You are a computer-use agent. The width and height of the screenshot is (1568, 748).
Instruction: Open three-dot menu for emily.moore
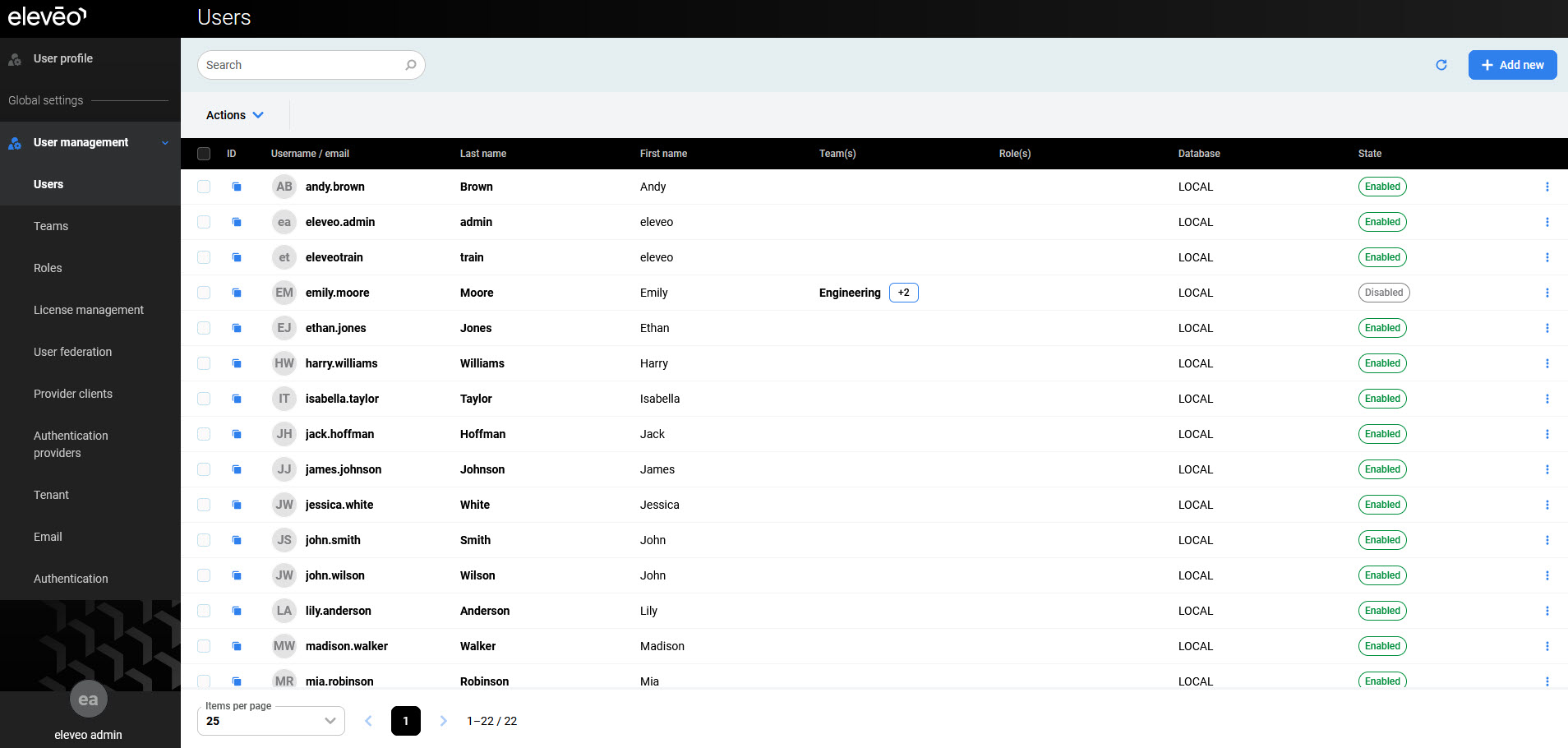1547,293
